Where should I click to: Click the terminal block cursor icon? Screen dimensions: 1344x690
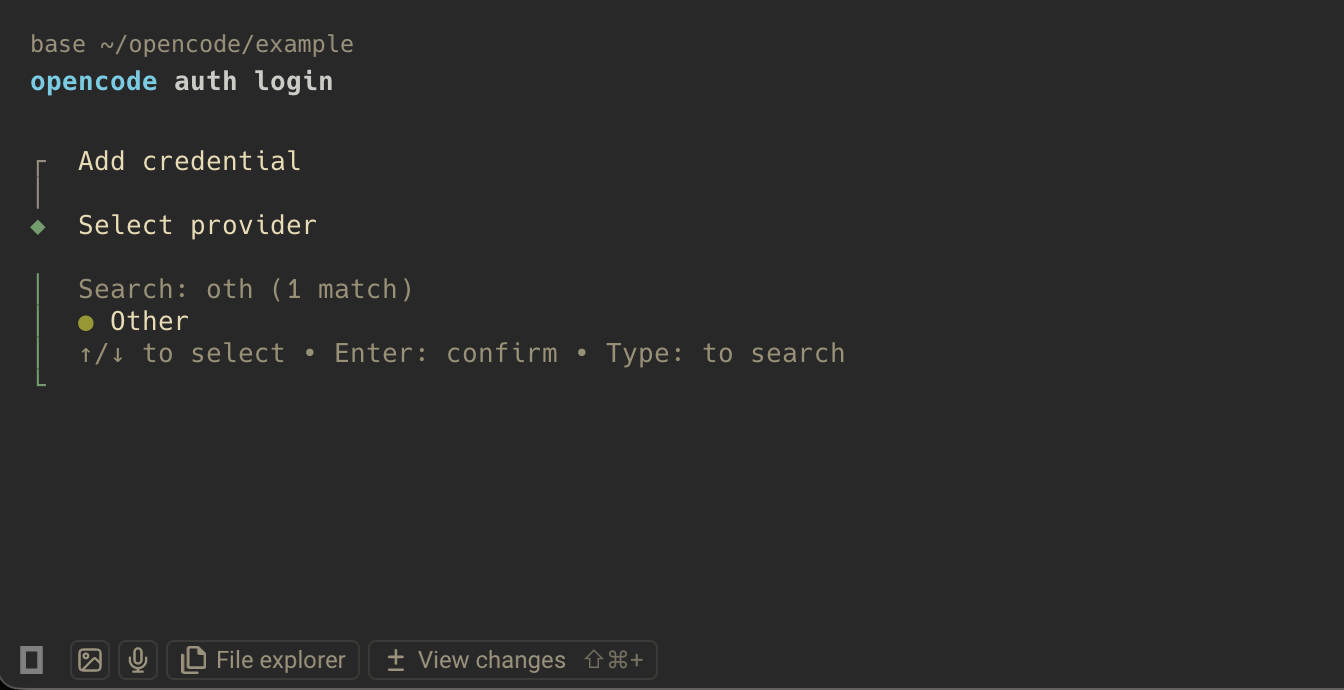[x=32, y=660]
